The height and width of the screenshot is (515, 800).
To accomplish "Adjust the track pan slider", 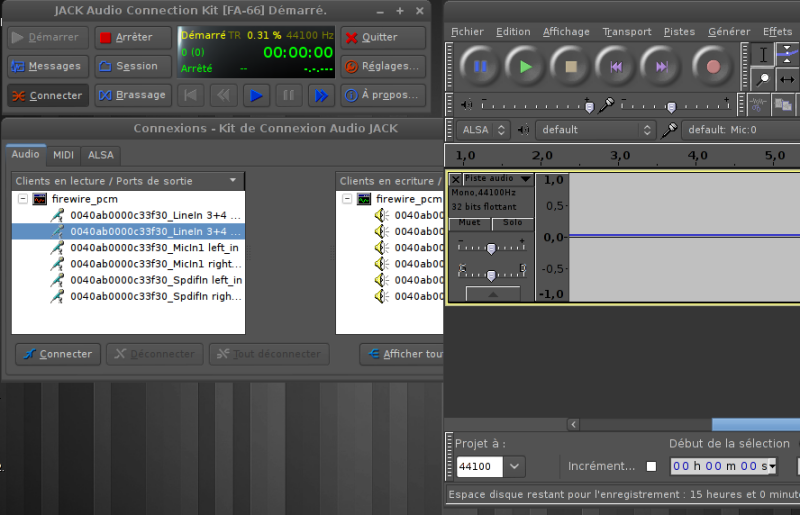I will (x=491, y=274).
